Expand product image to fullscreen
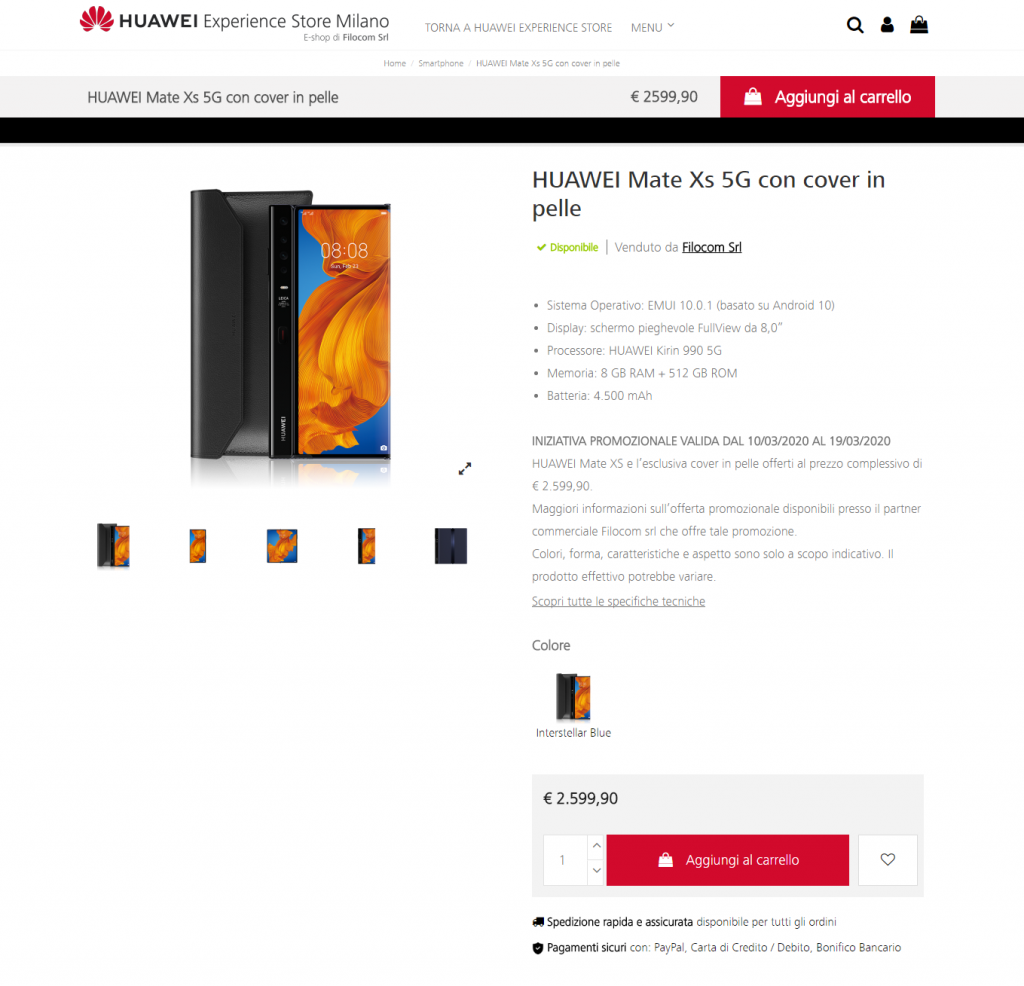 tap(464, 469)
